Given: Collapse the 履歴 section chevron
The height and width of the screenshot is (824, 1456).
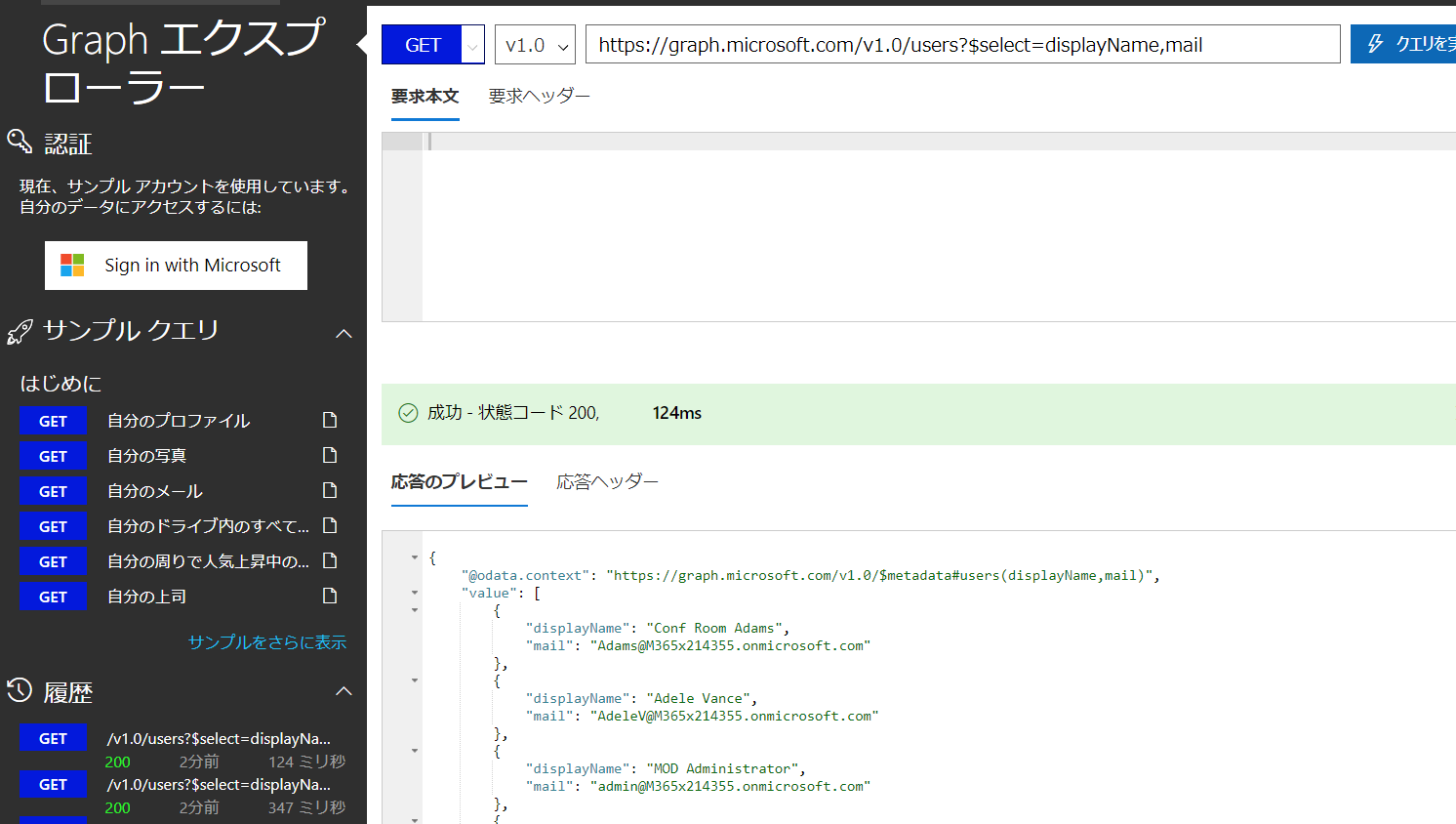Looking at the screenshot, I should [344, 690].
